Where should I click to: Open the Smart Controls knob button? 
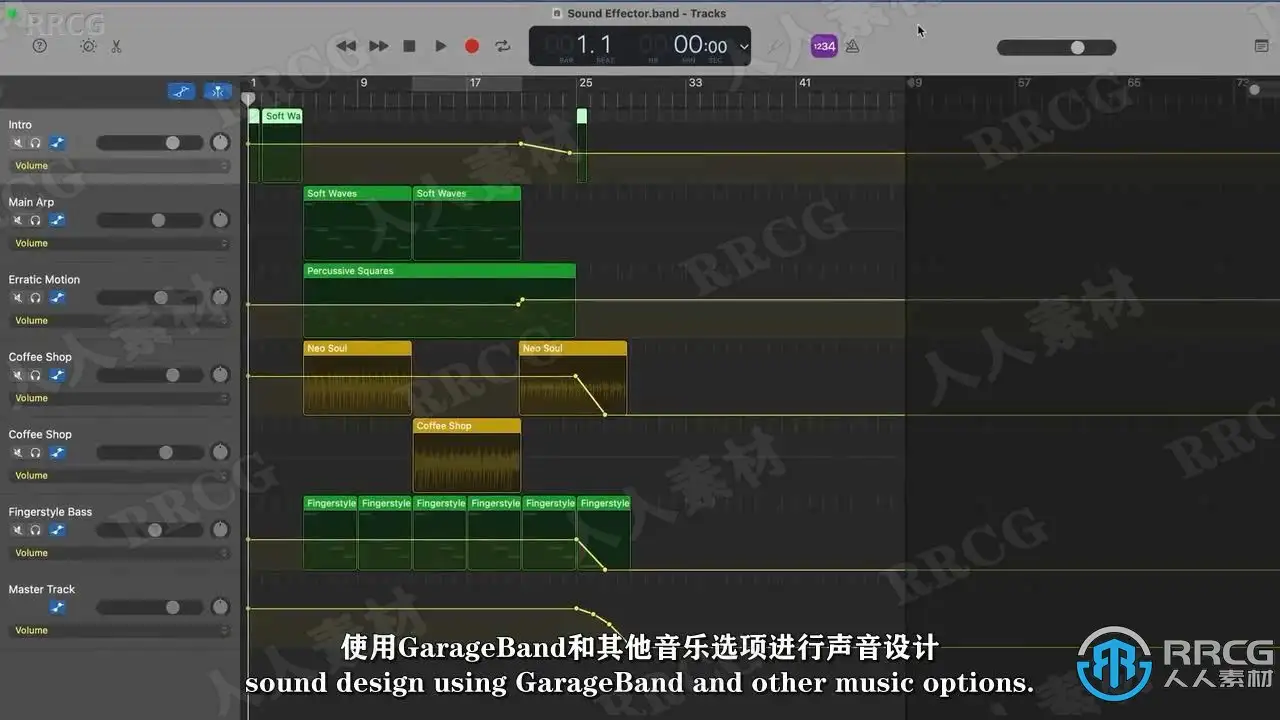[x=88, y=46]
